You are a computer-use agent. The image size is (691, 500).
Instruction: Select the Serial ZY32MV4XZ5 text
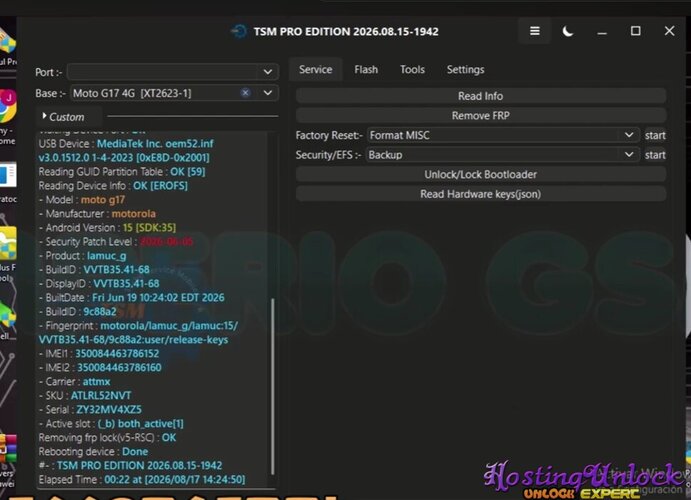109,409
